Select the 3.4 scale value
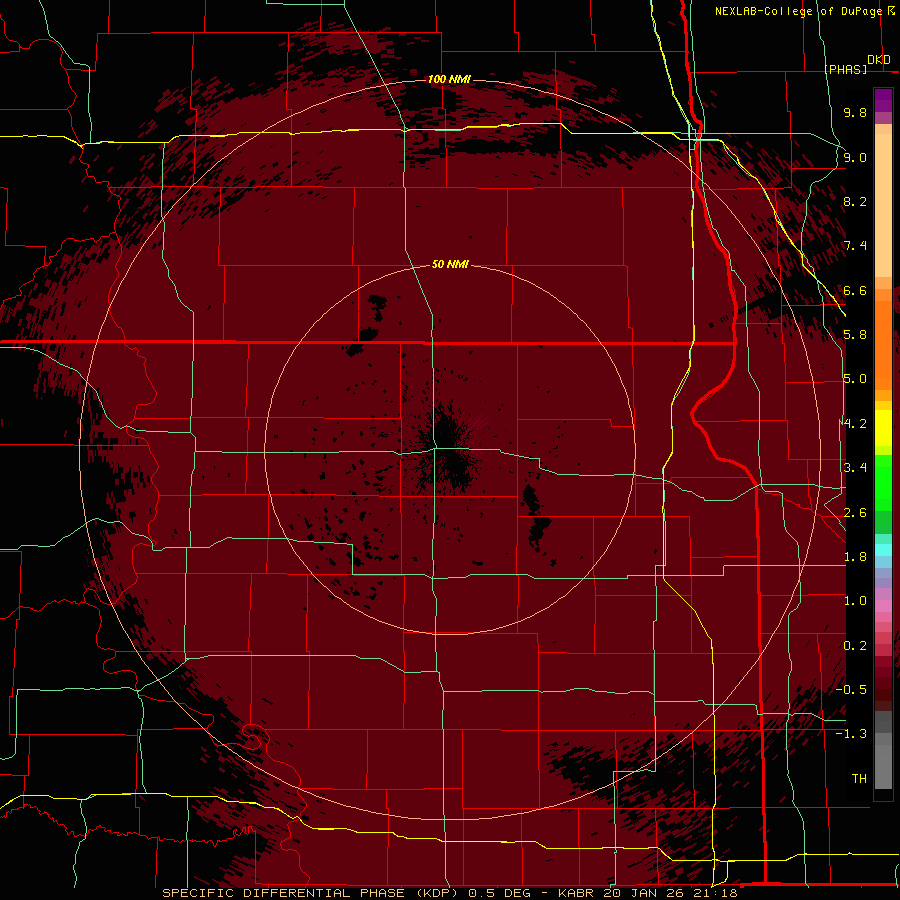900x900 pixels. coord(855,468)
